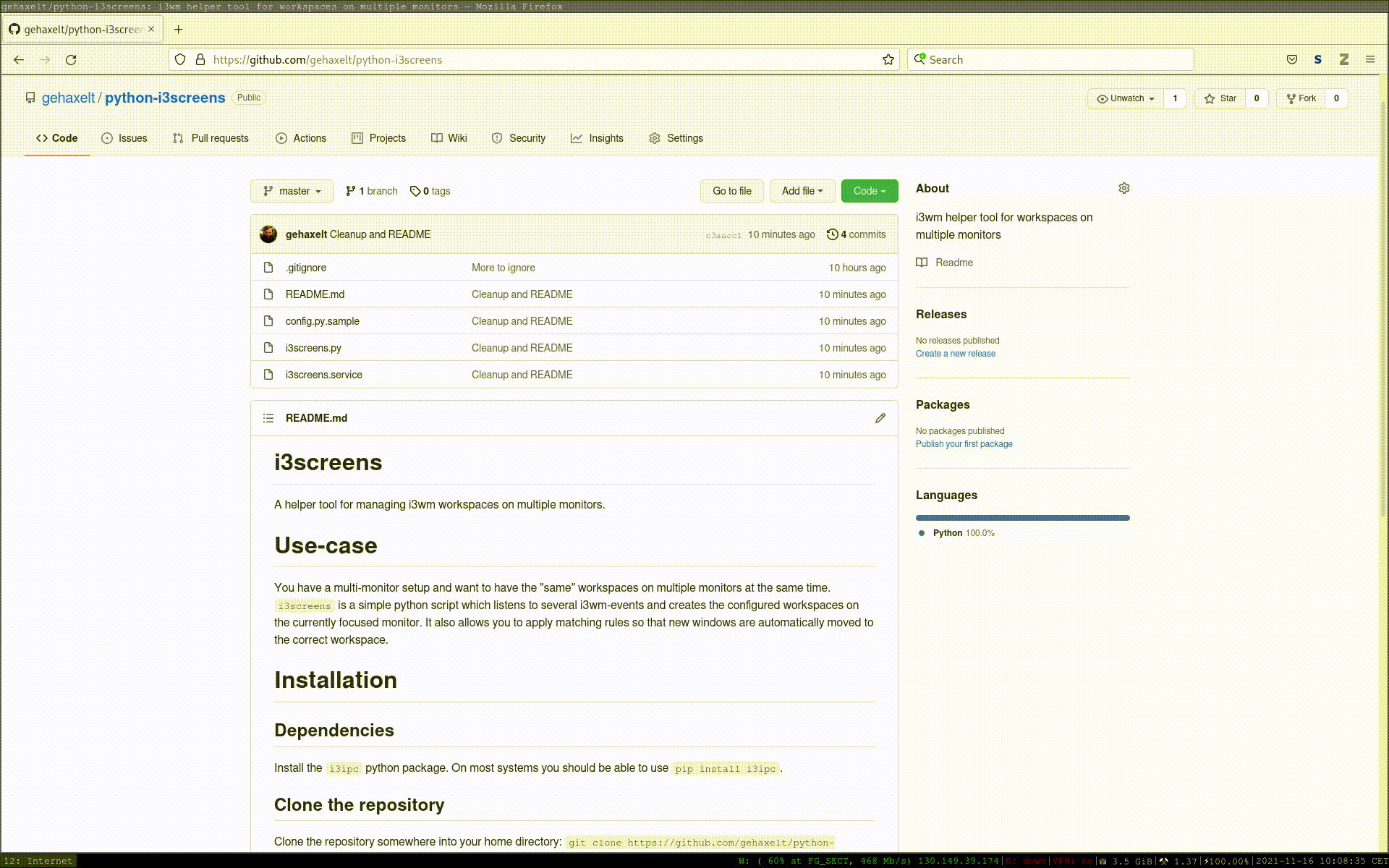Click on i3screens.py filename

click(x=313, y=347)
